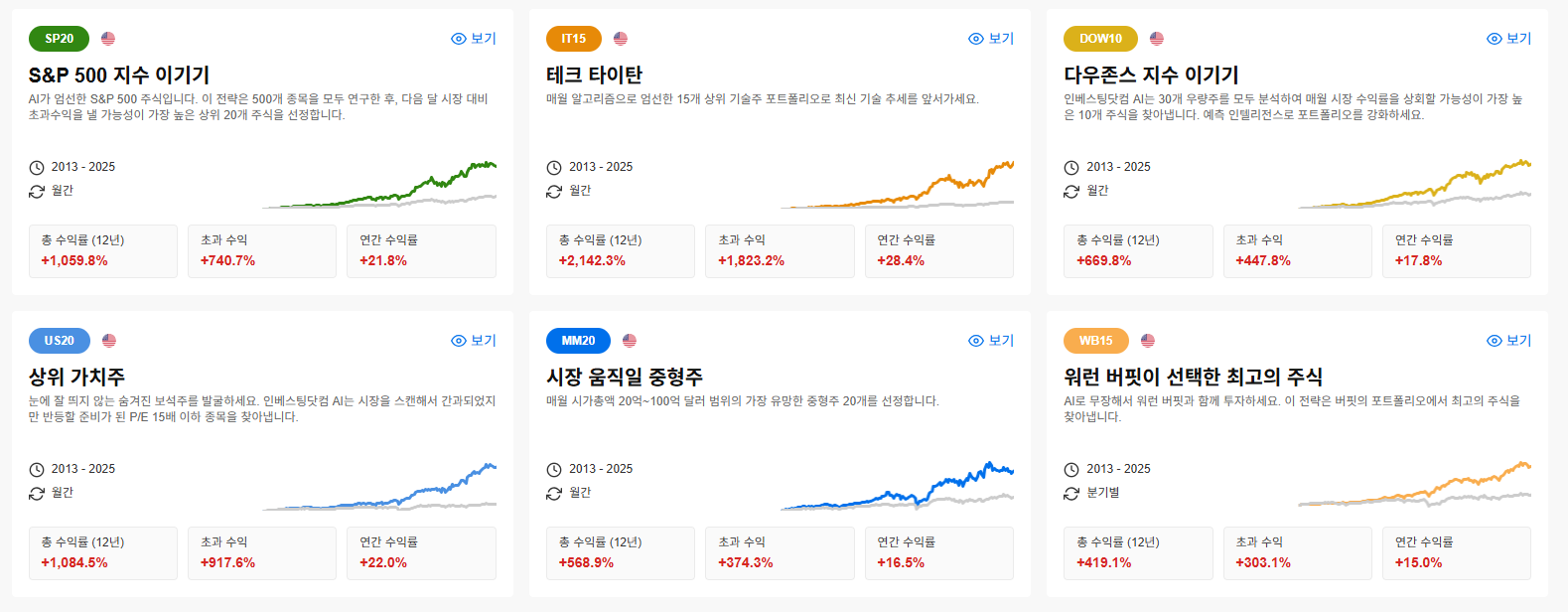Open the 보기 link on 상위 가치주 card
Viewport: 1568px width, 612px height.
[x=474, y=341]
